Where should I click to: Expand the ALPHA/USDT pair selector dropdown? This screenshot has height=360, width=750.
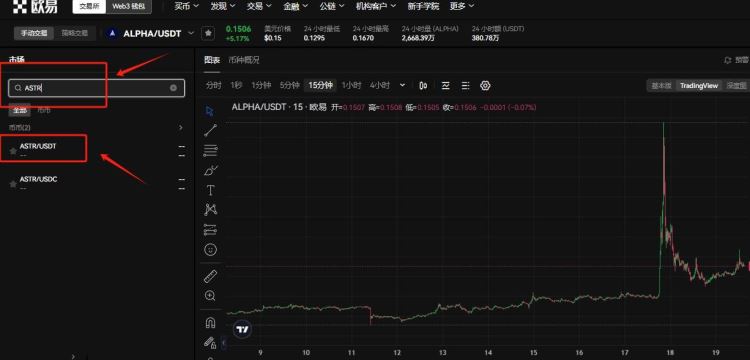(x=191, y=33)
